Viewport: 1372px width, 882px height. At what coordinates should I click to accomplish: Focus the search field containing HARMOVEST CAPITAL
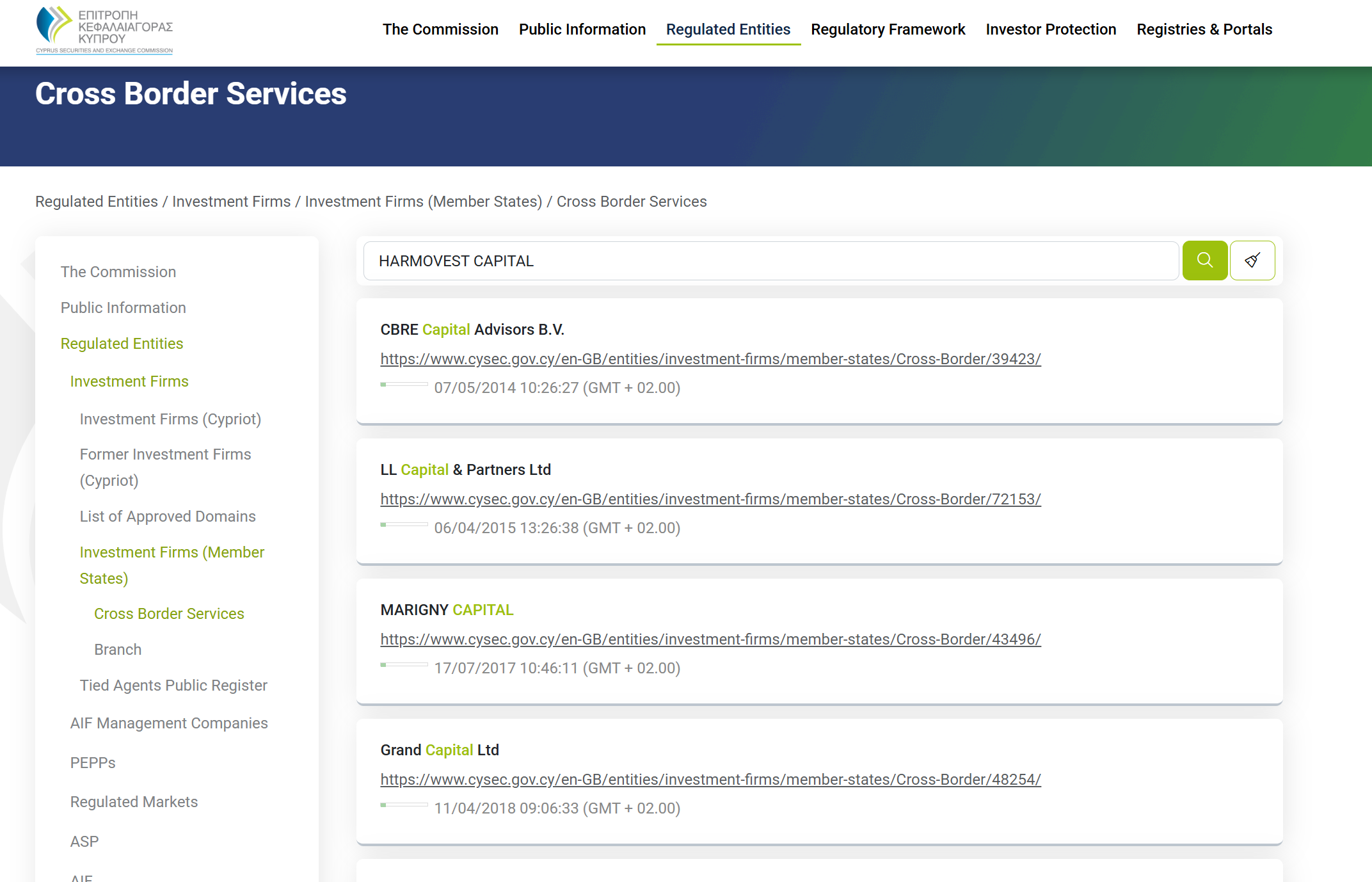coord(771,261)
